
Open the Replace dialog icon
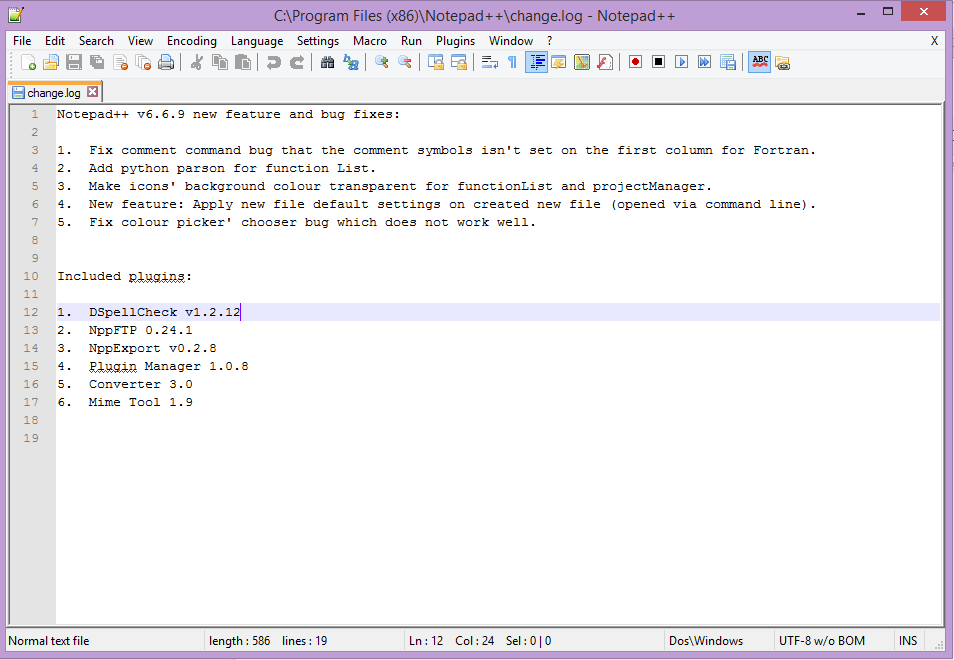(x=350, y=62)
